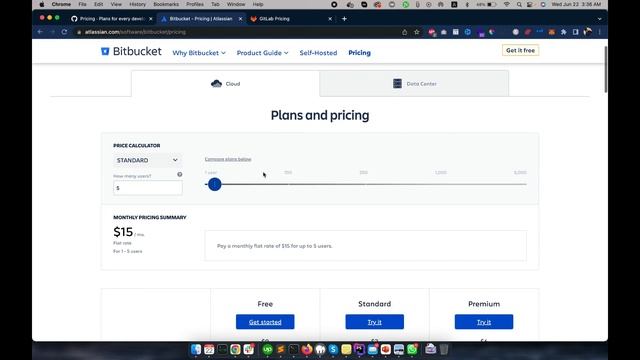Click the share icon in the address bar
This screenshot has width=640, height=360.
coord(404,32)
